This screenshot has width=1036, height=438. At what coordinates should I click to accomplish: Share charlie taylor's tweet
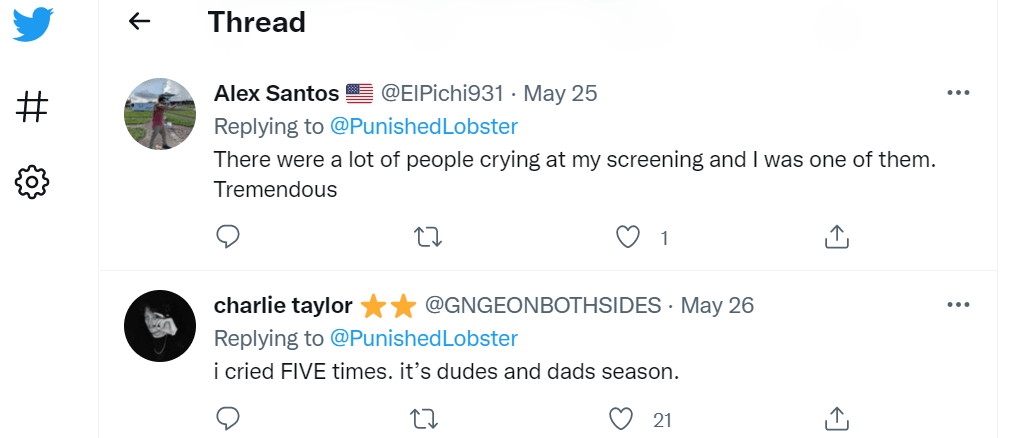837,418
